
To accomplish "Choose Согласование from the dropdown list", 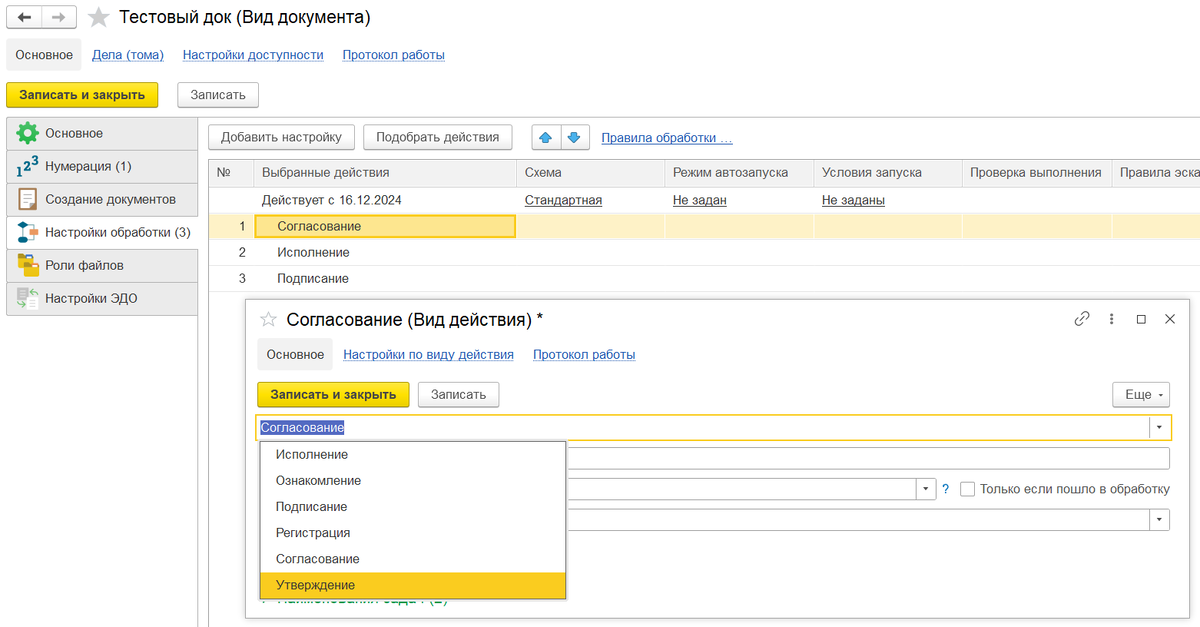I will click(x=413, y=559).
